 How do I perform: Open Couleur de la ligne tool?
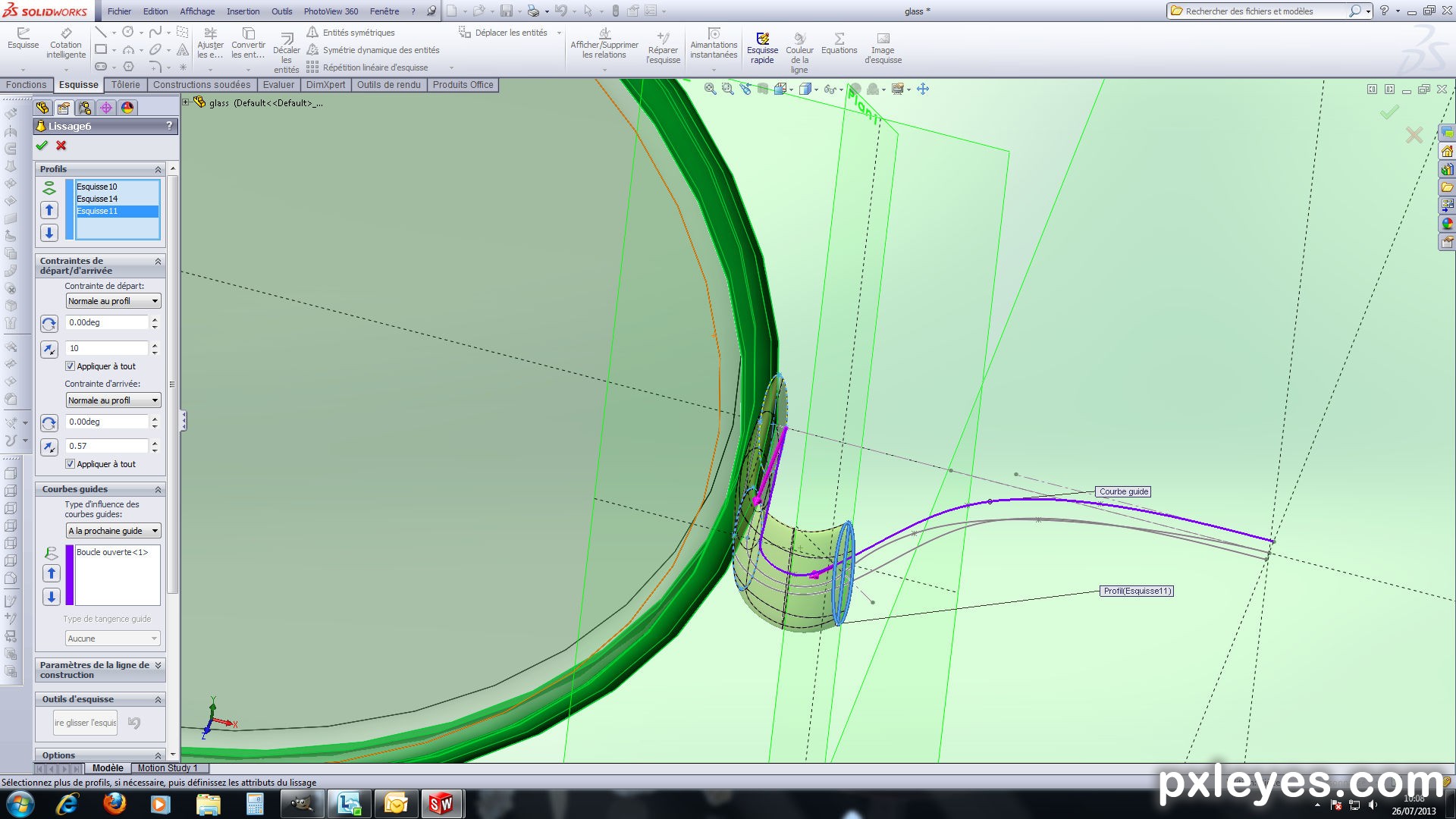pos(799,53)
